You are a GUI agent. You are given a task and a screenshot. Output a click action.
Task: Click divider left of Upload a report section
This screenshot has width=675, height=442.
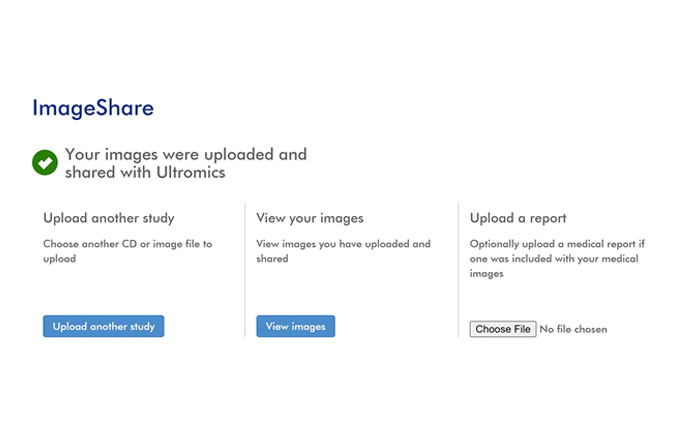(458, 270)
